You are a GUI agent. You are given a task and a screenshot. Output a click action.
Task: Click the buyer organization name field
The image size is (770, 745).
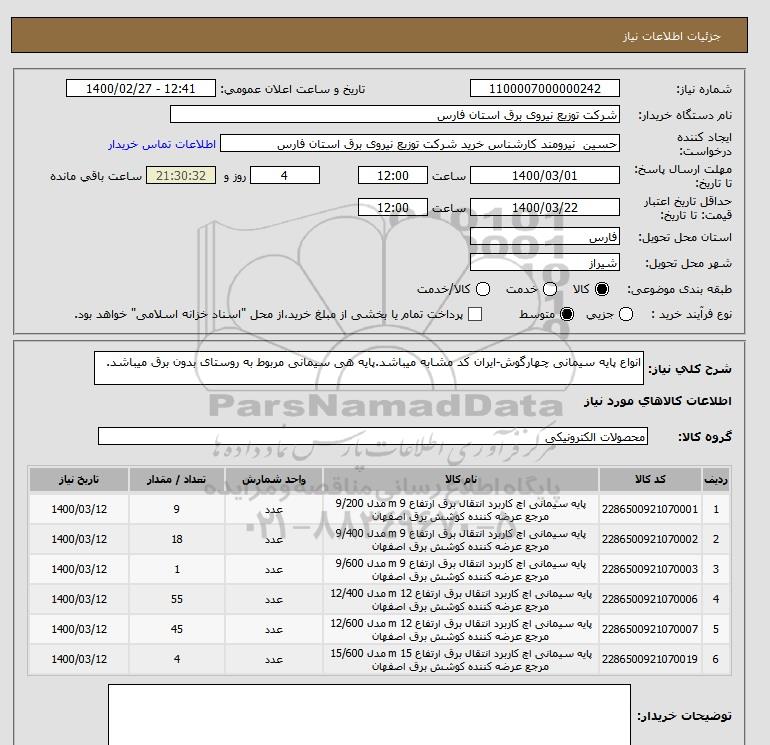(x=394, y=114)
